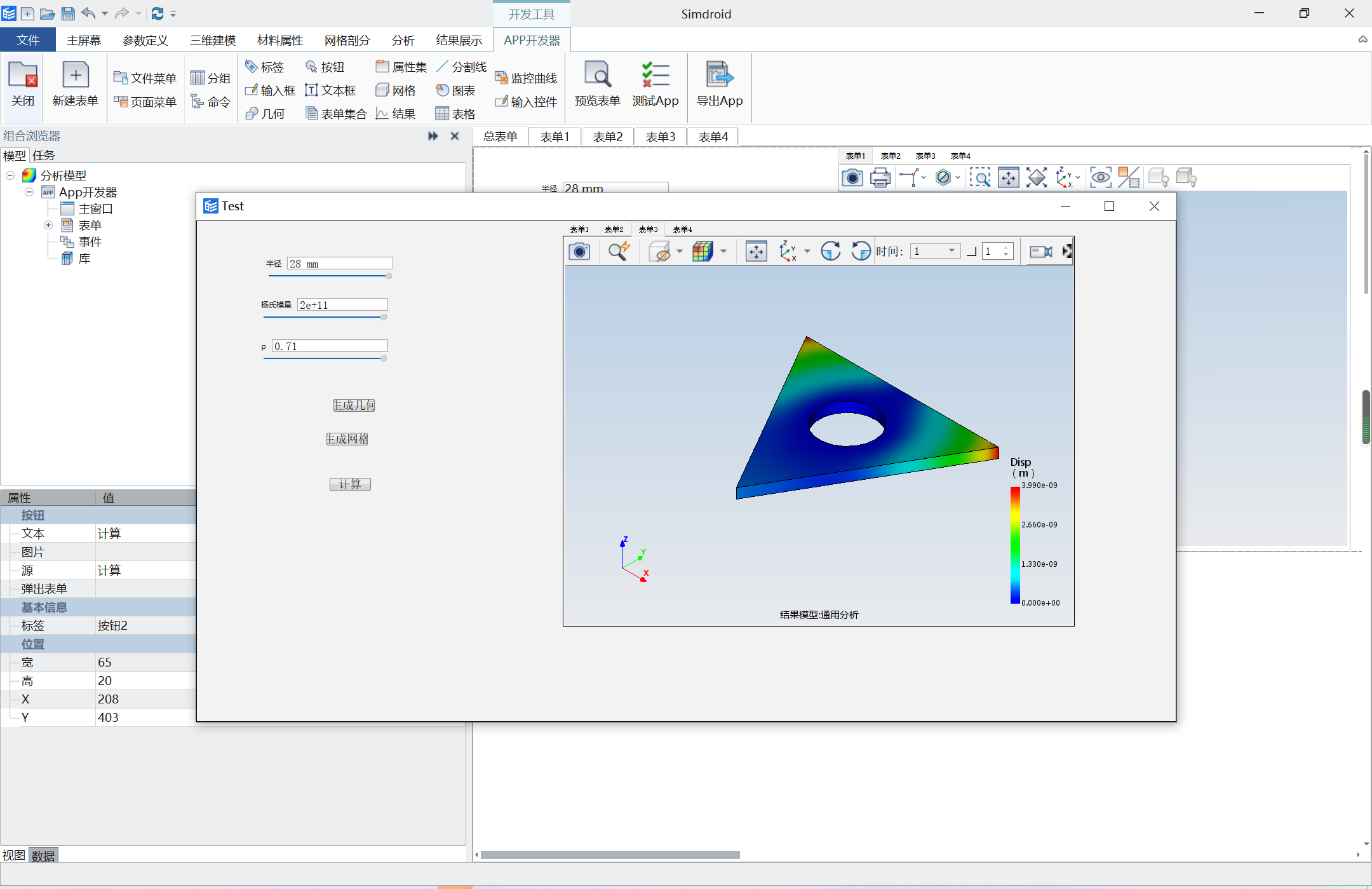This screenshot has width=1372, height=889.
Task: Click the 计算 button in Test window
Action: click(350, 484)
